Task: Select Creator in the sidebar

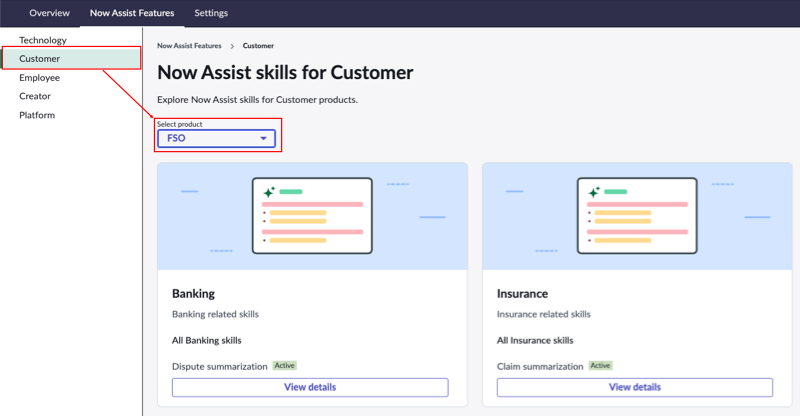Action: [35, 96]
